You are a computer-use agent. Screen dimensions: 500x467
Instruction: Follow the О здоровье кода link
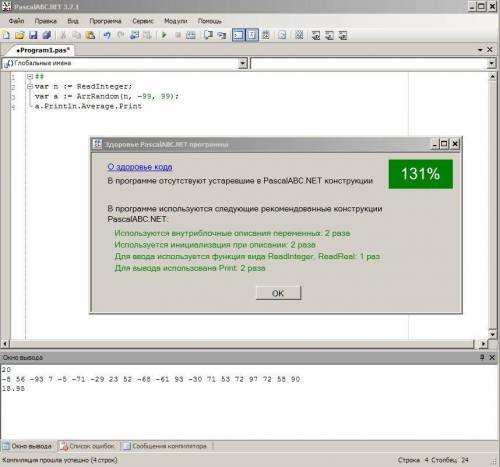click(140, 167)
